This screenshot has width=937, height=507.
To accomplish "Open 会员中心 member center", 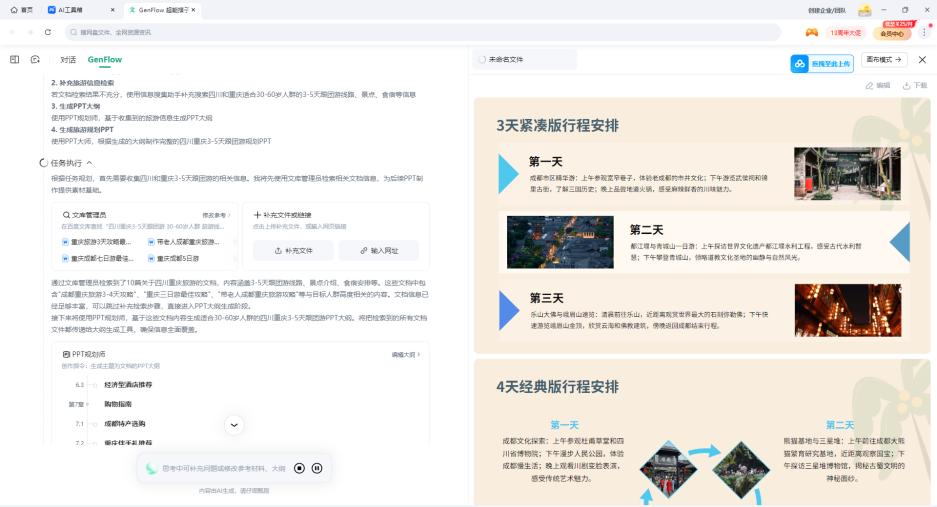I will click(892, 33).
